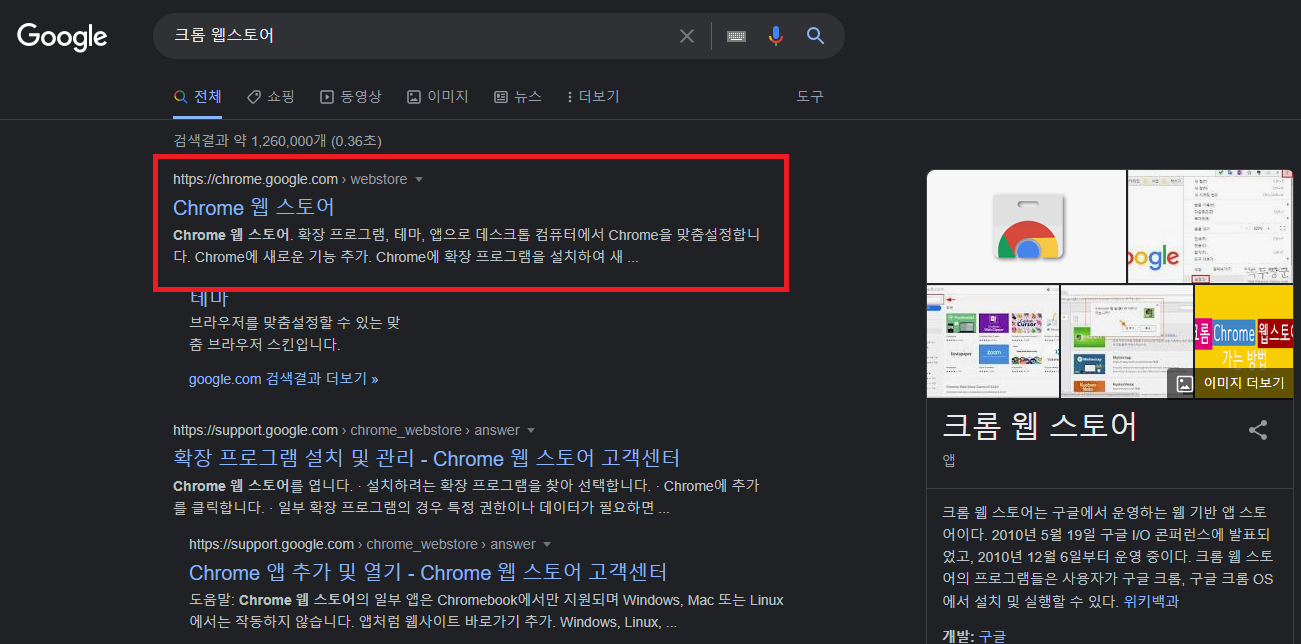Screen dimensions: 1301x644
Task: Switch to the 동영상 tab
Action: tap(351, 97)
